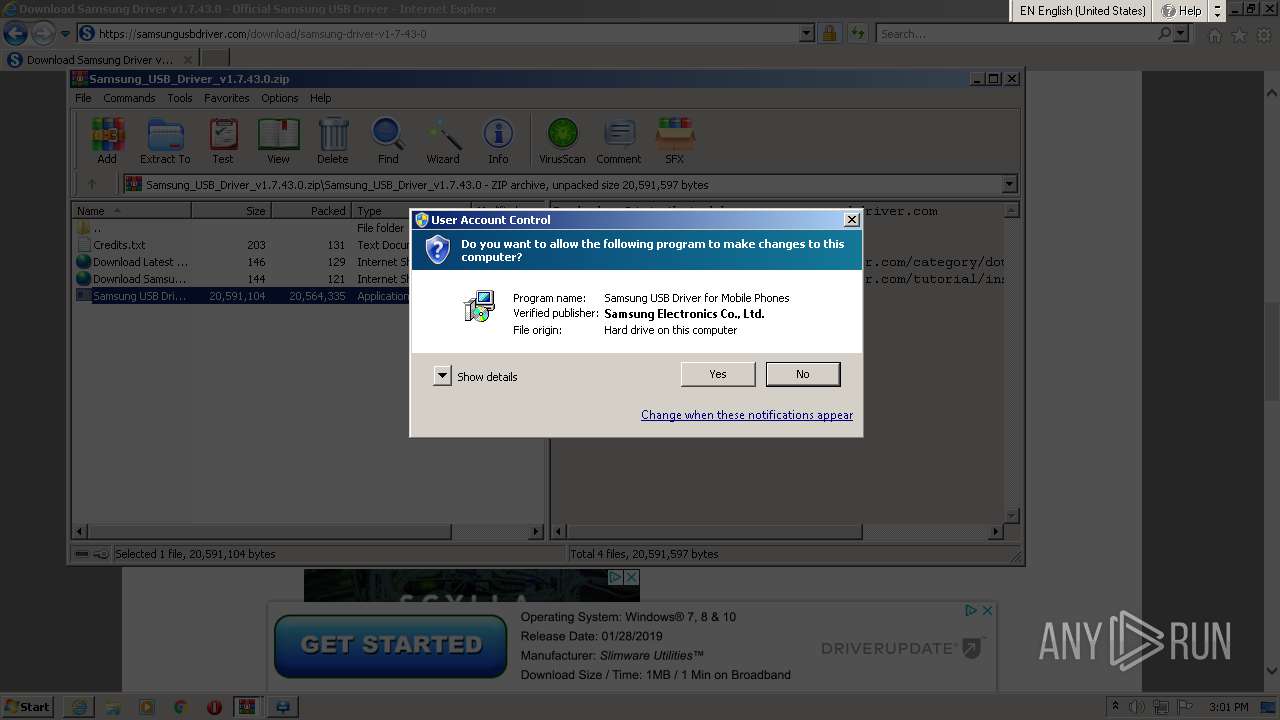Click the up one level arrow in WinRAR
Screen dimensions: 1280x720
click(x=92, y=184)
